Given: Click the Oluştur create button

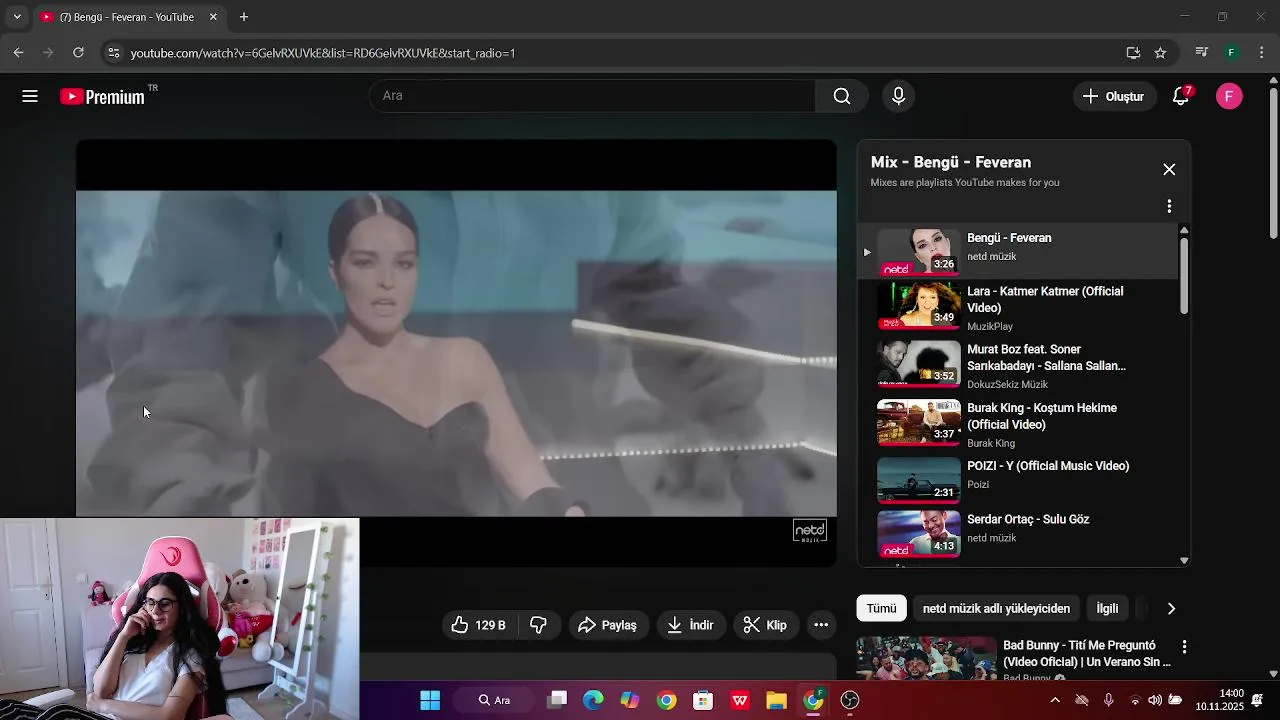Looking at the screenshot, I should [1114, 96].
